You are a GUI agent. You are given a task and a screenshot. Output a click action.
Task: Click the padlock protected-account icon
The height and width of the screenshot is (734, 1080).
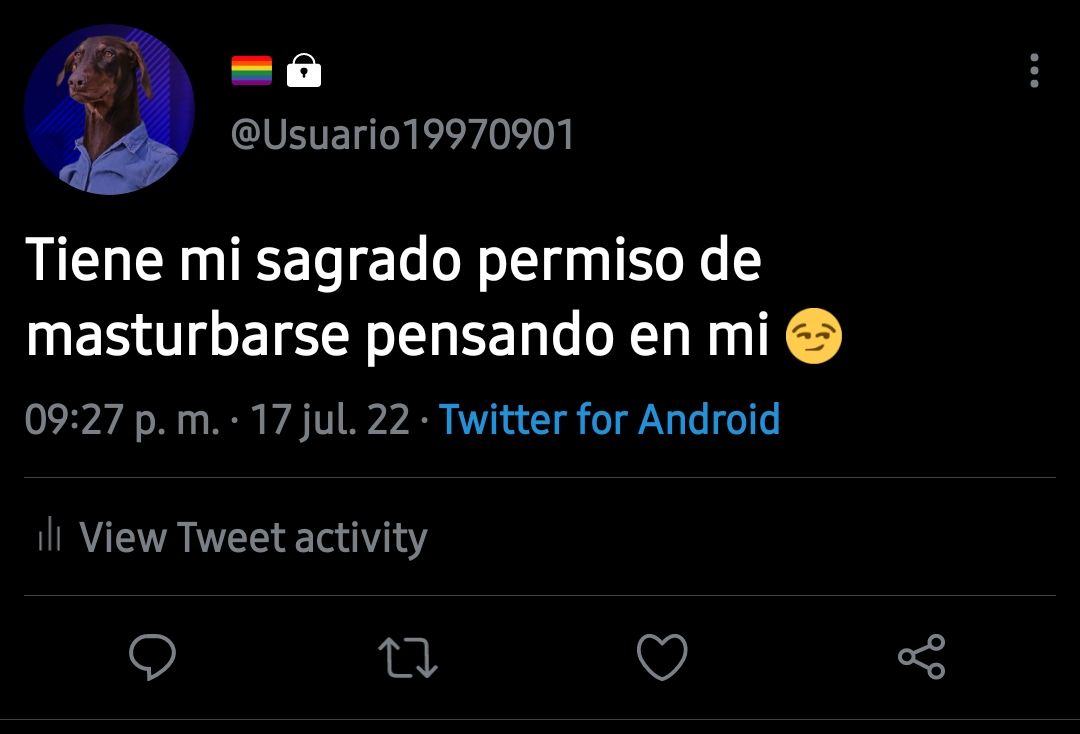pos(304,70)
